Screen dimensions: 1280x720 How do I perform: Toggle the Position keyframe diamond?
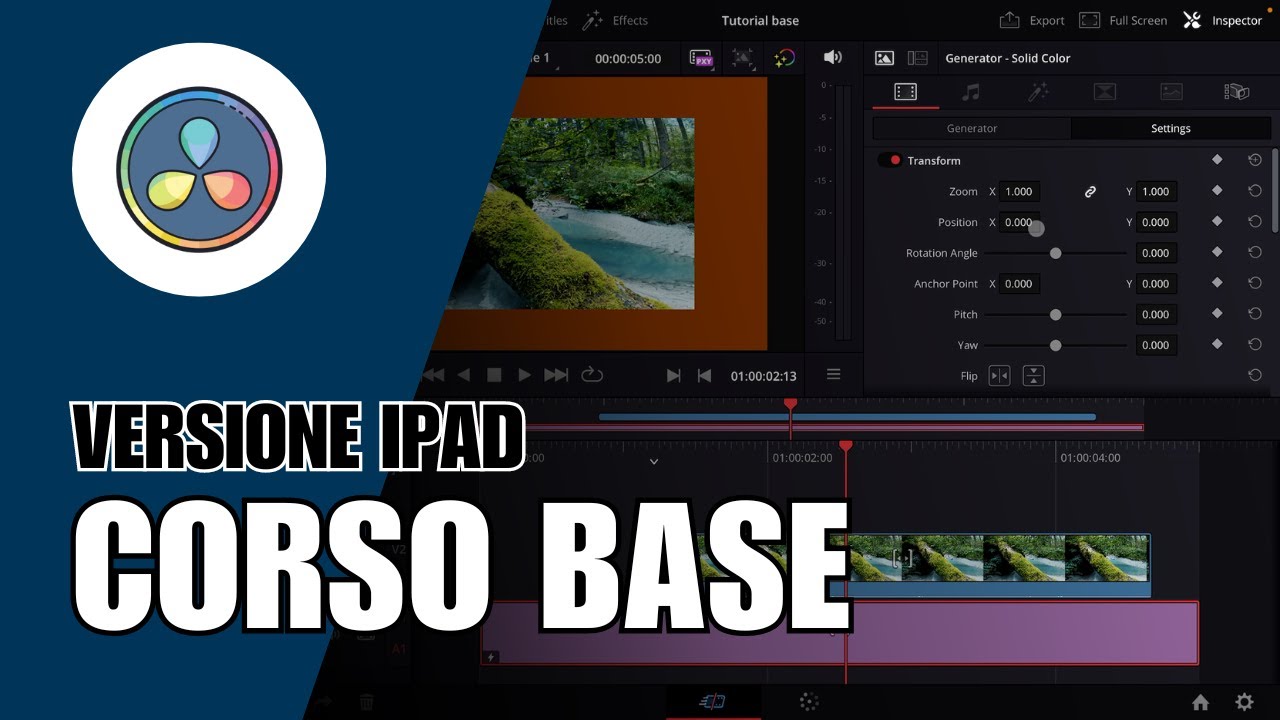click(1217, 221)
